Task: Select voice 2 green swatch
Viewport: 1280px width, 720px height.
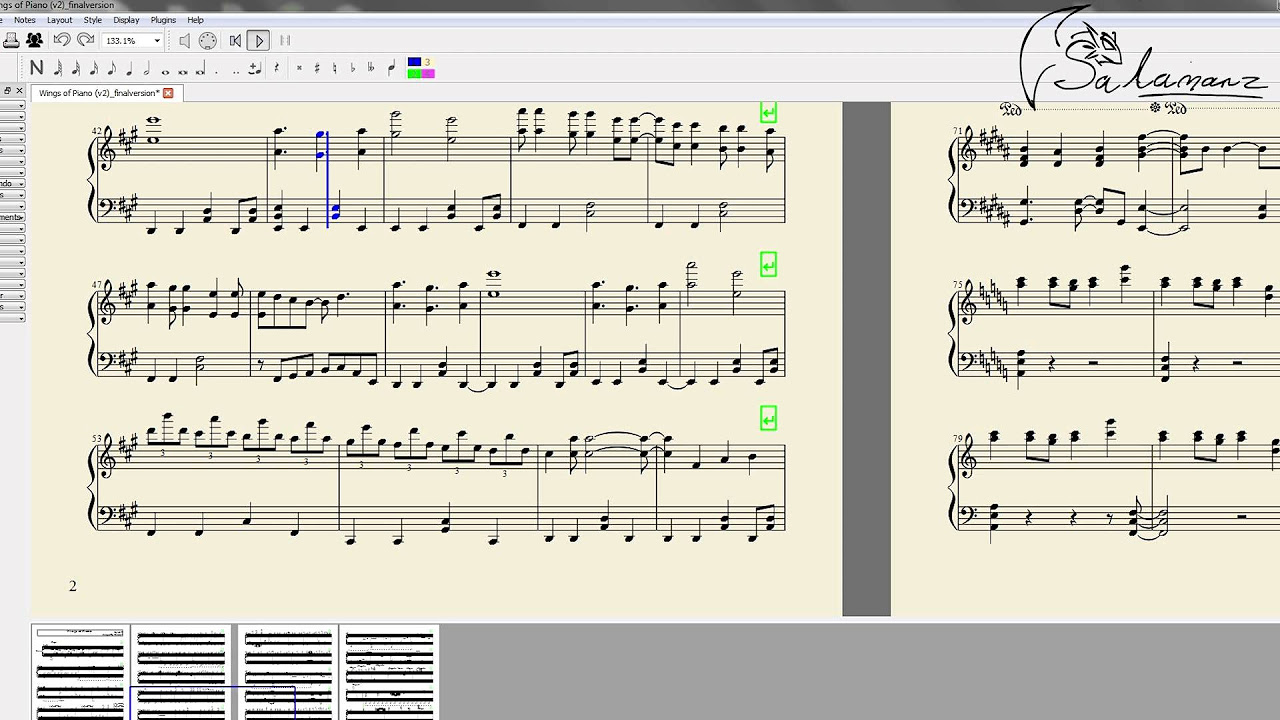Action: tap(414, 73)
